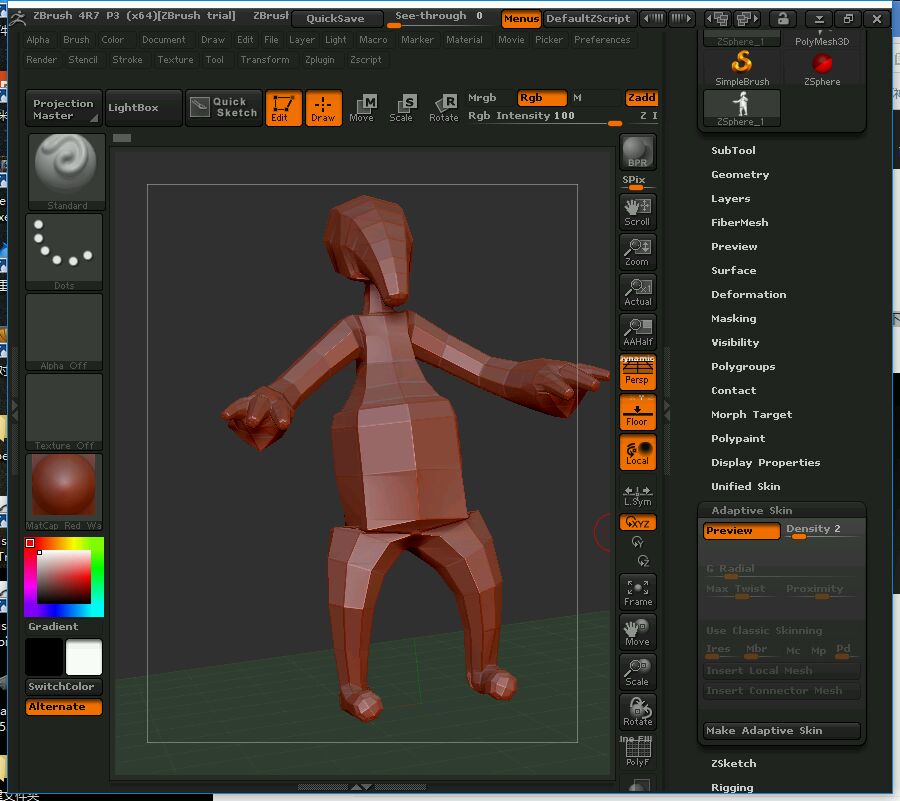Viewport: 900px width, 801px height.
Task: Click the Actual size icon
Action: (x=637, y=291)
